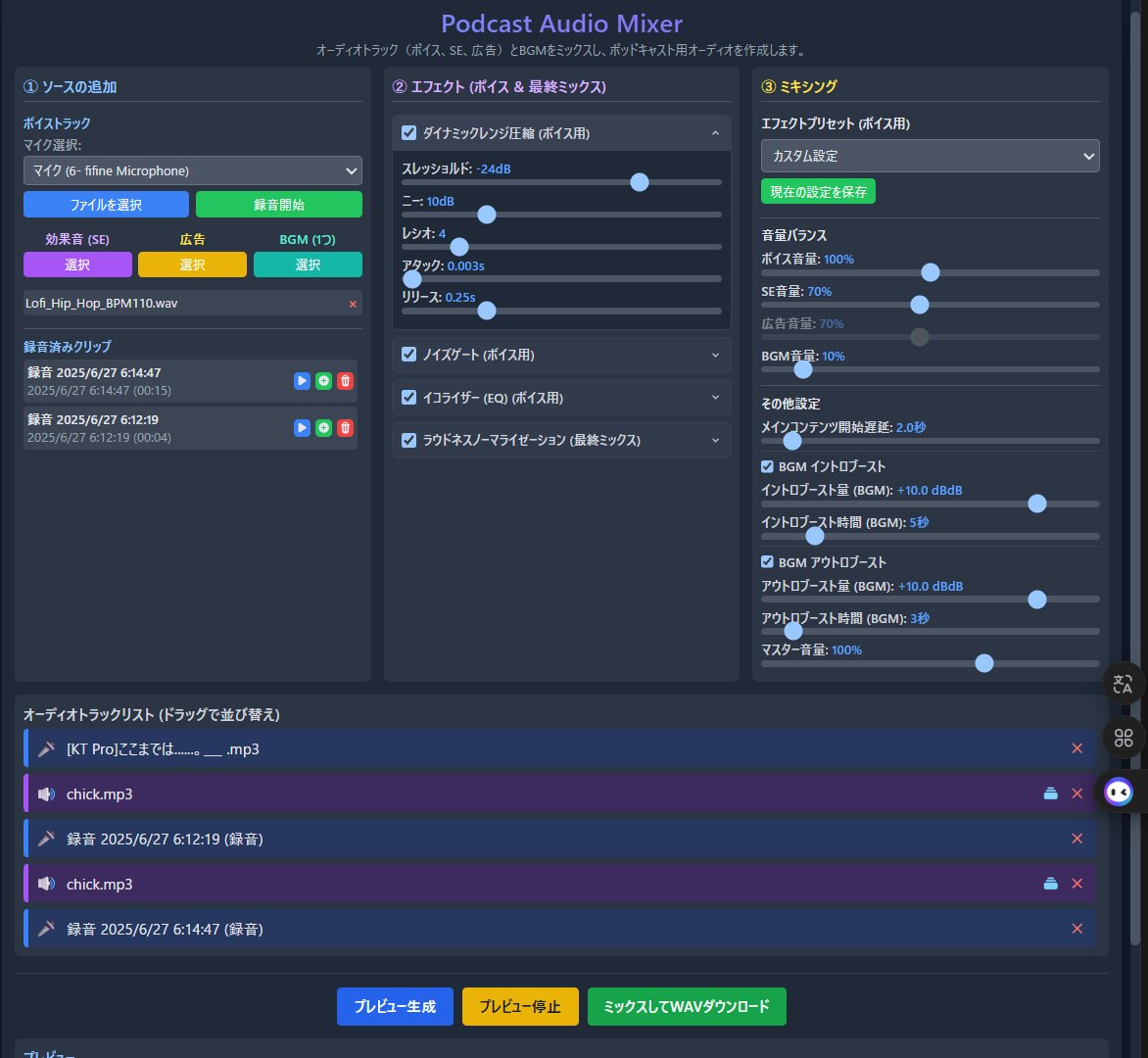Toggle overlay icon on second chick.mp3
The image size is (1148, 1058).
click(x=1051, y=884)
